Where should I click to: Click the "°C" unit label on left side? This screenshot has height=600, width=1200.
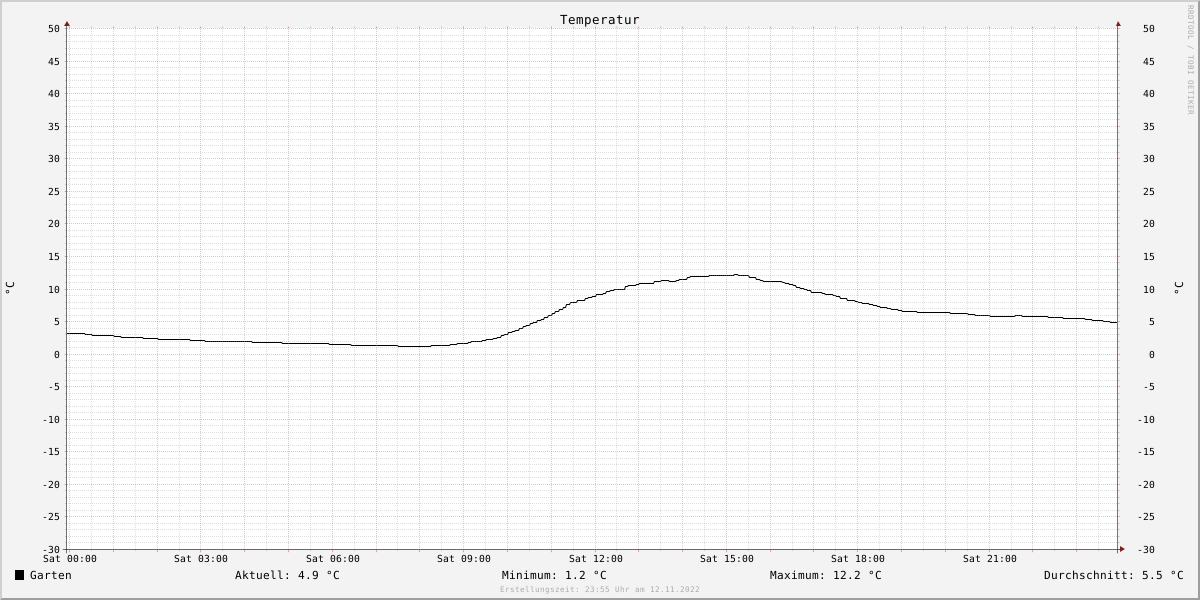(x=10, y=287)
